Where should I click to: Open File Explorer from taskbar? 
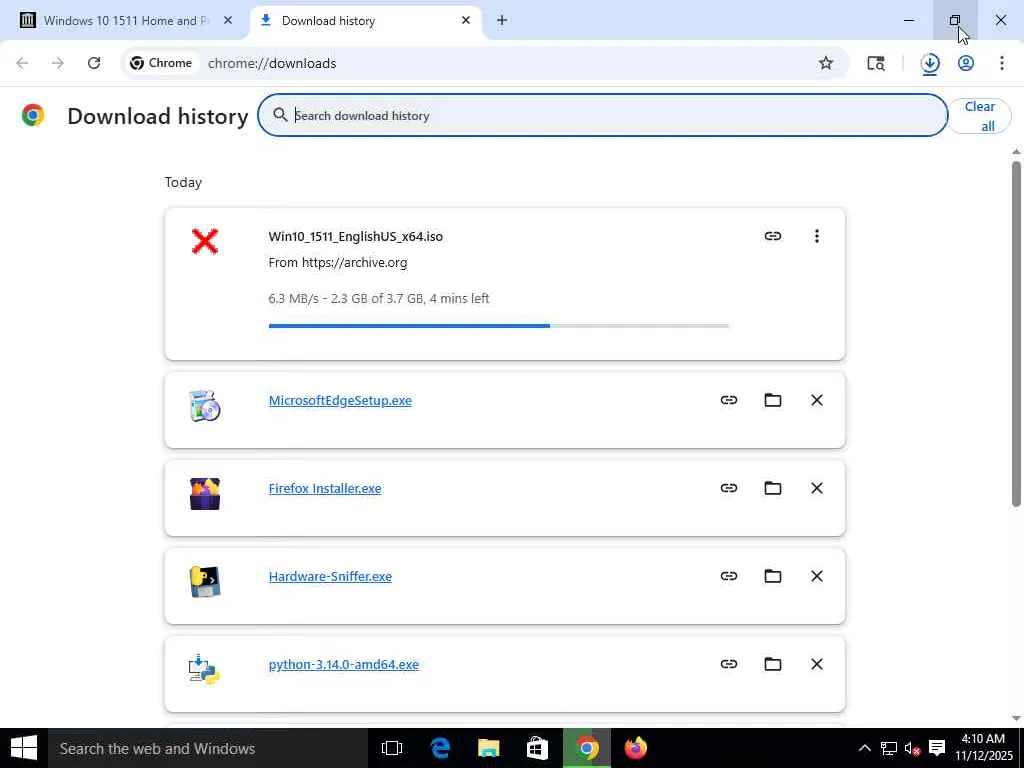pos(488,748)
